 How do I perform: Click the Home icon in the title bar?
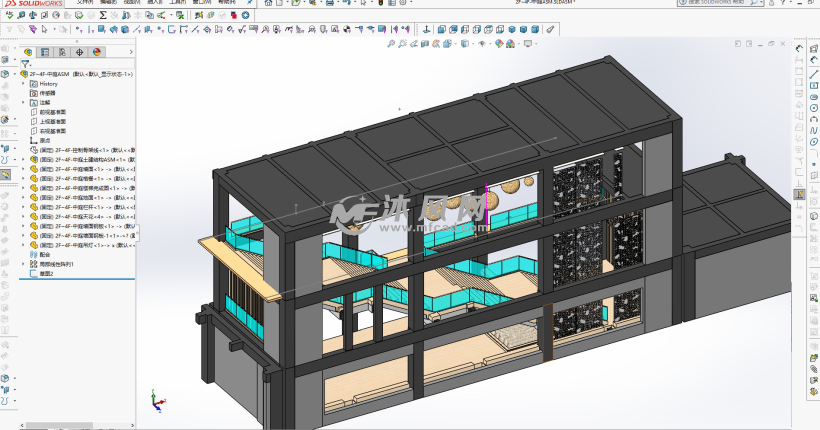(x=268, y=3)
